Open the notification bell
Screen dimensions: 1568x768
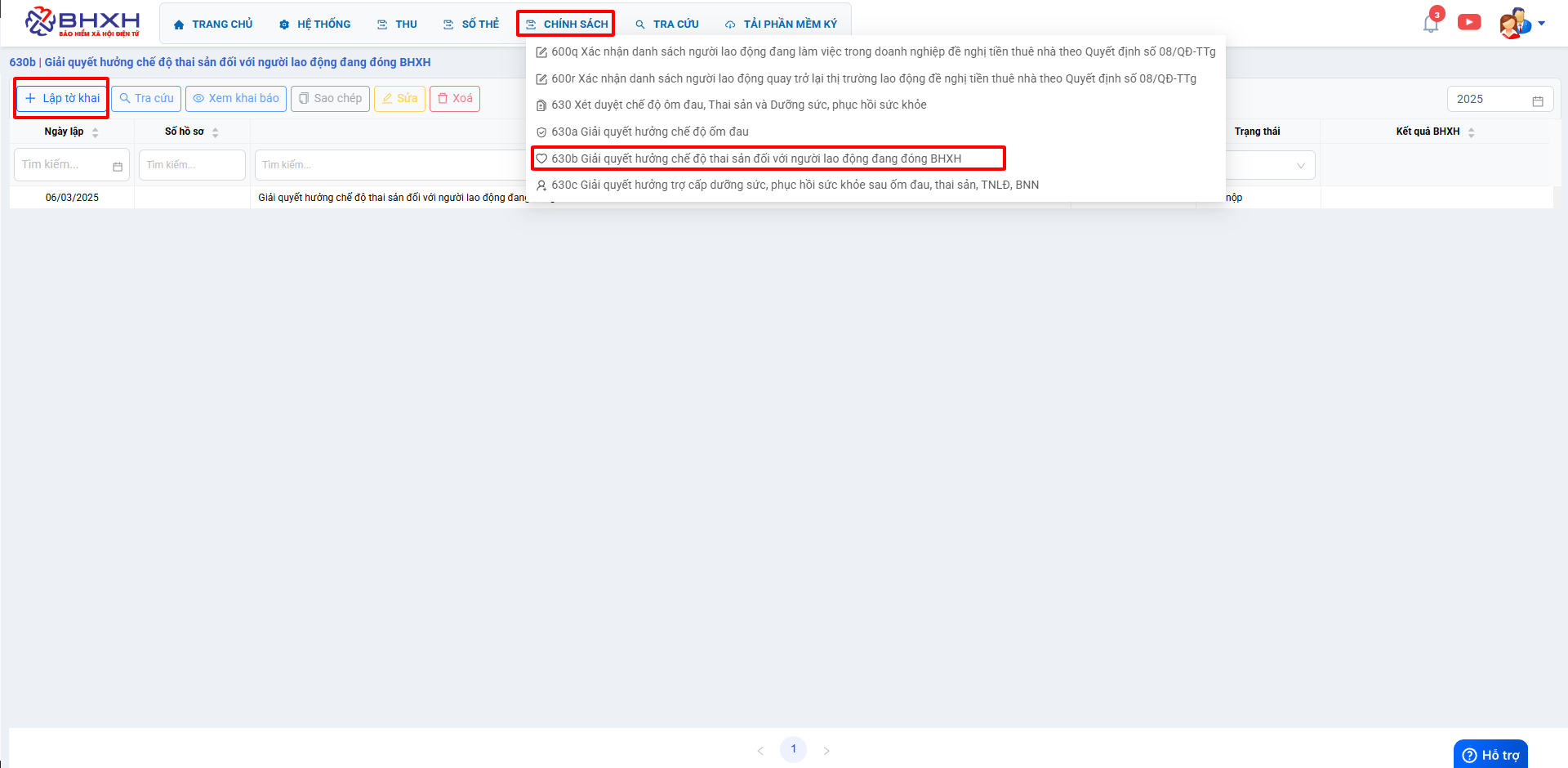coord(1431,23)
